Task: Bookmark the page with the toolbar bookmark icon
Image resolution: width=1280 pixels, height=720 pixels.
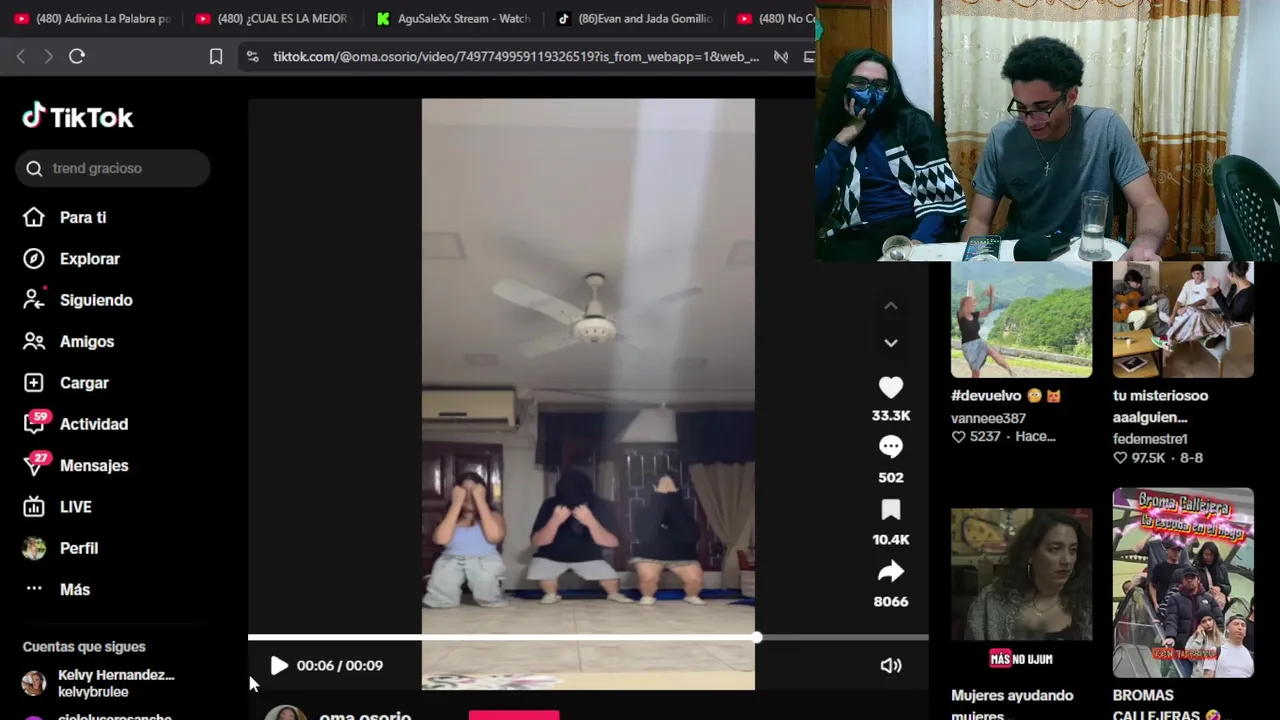Action: click(216, 57)
